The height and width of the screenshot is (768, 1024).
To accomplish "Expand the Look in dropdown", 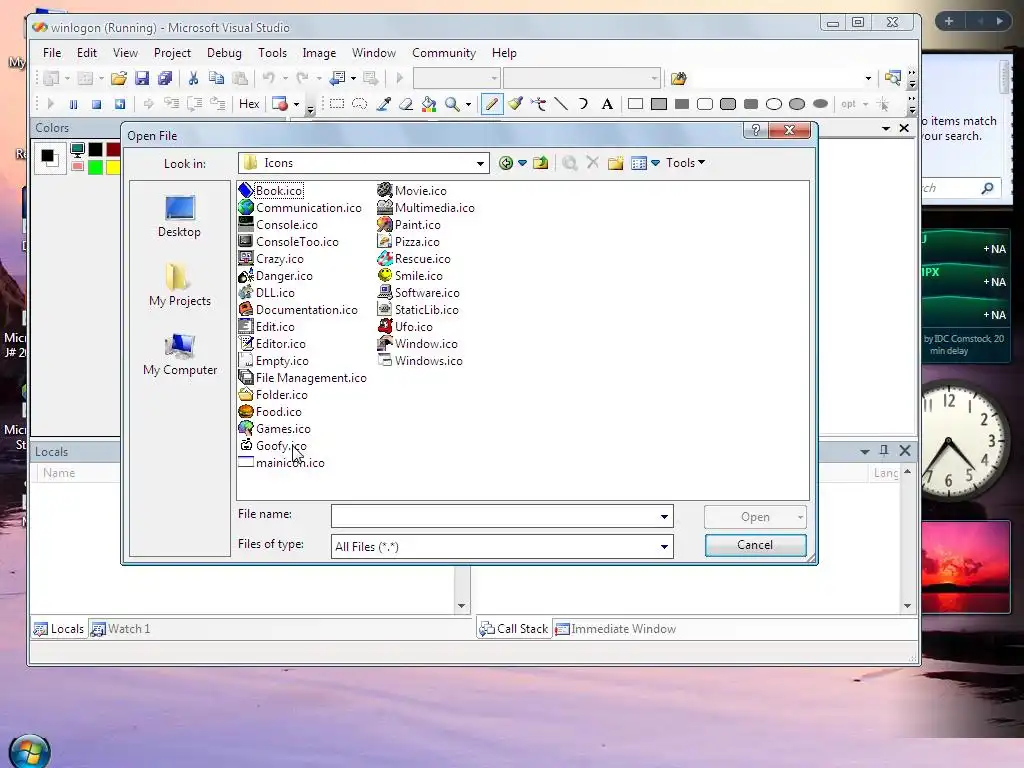I will (480, 163).
